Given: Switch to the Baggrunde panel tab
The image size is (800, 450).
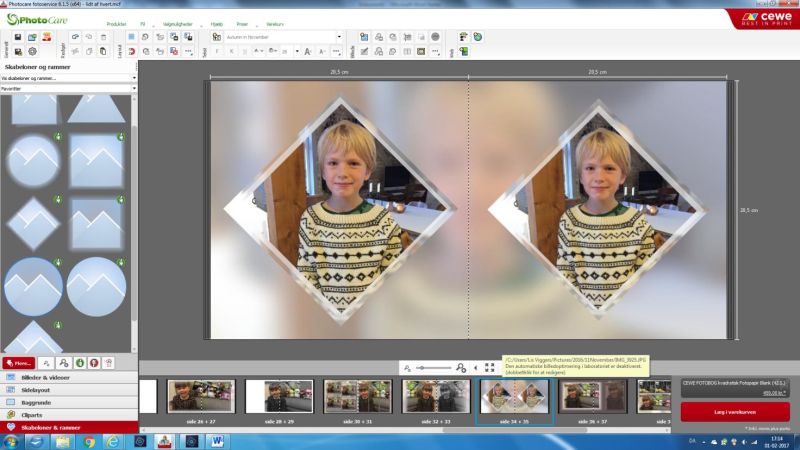Looking at the screenshot, I should coord(37,402).
